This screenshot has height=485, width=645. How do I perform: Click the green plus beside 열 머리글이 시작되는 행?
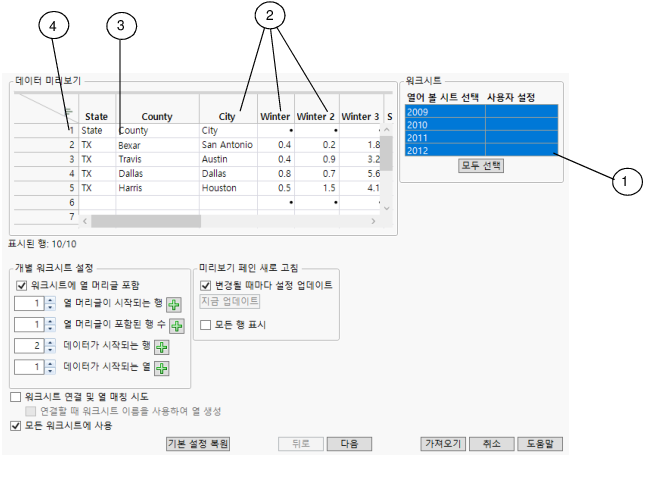click(174, 305)
